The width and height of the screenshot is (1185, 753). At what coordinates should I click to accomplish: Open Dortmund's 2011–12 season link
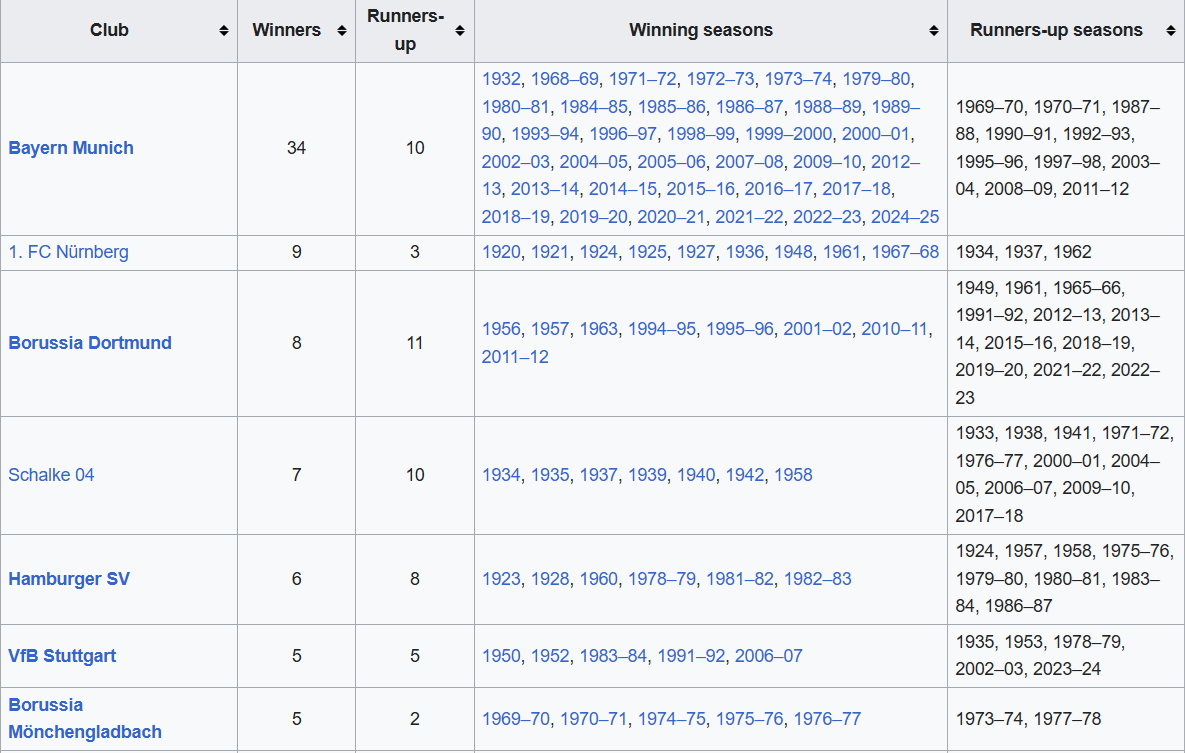coord(515,357)
